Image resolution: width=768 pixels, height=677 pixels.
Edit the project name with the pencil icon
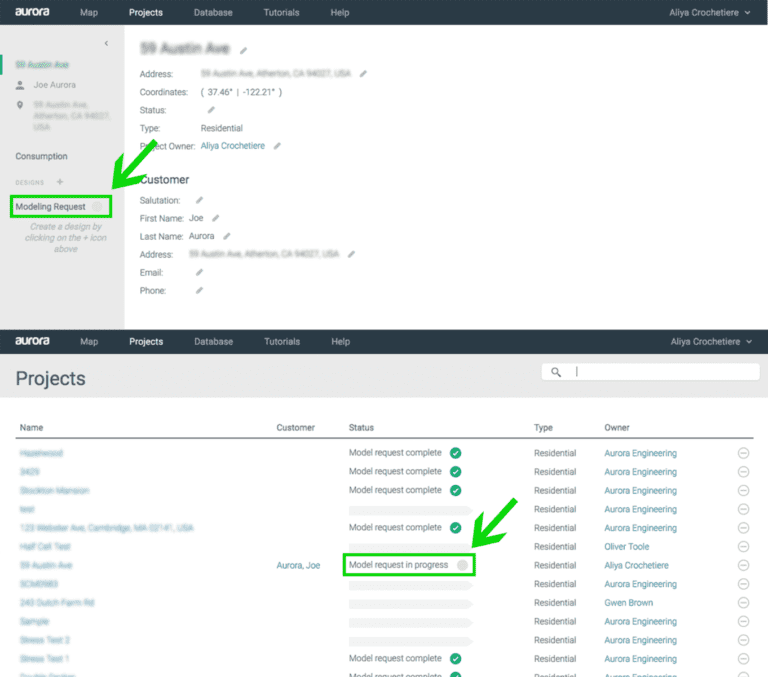pyautogui.click(x=243, y=50)
